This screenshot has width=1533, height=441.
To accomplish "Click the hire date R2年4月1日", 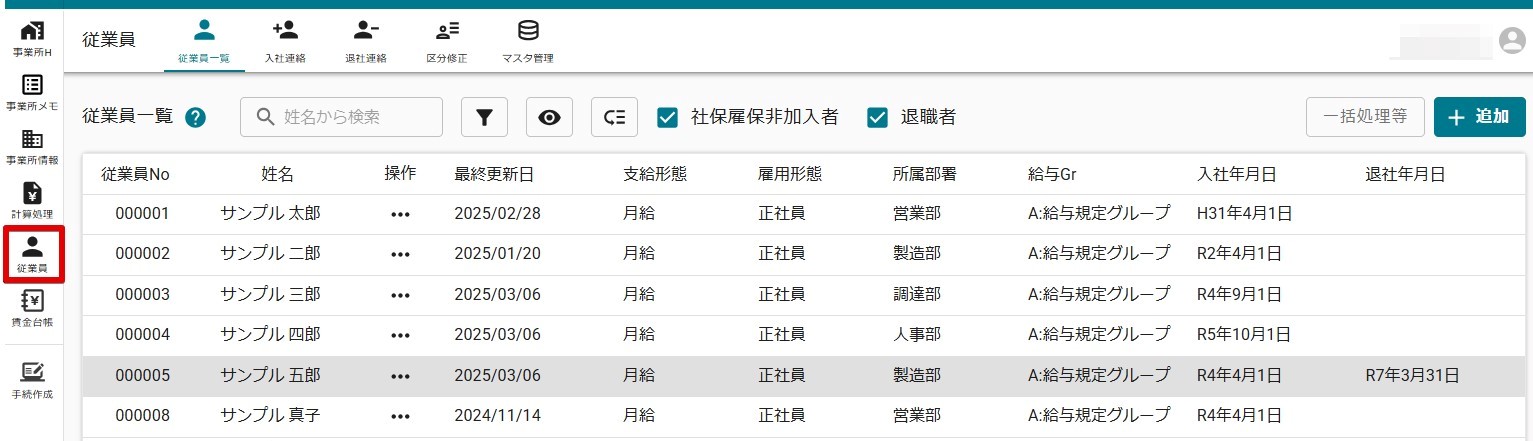I will click(1239, 254).
